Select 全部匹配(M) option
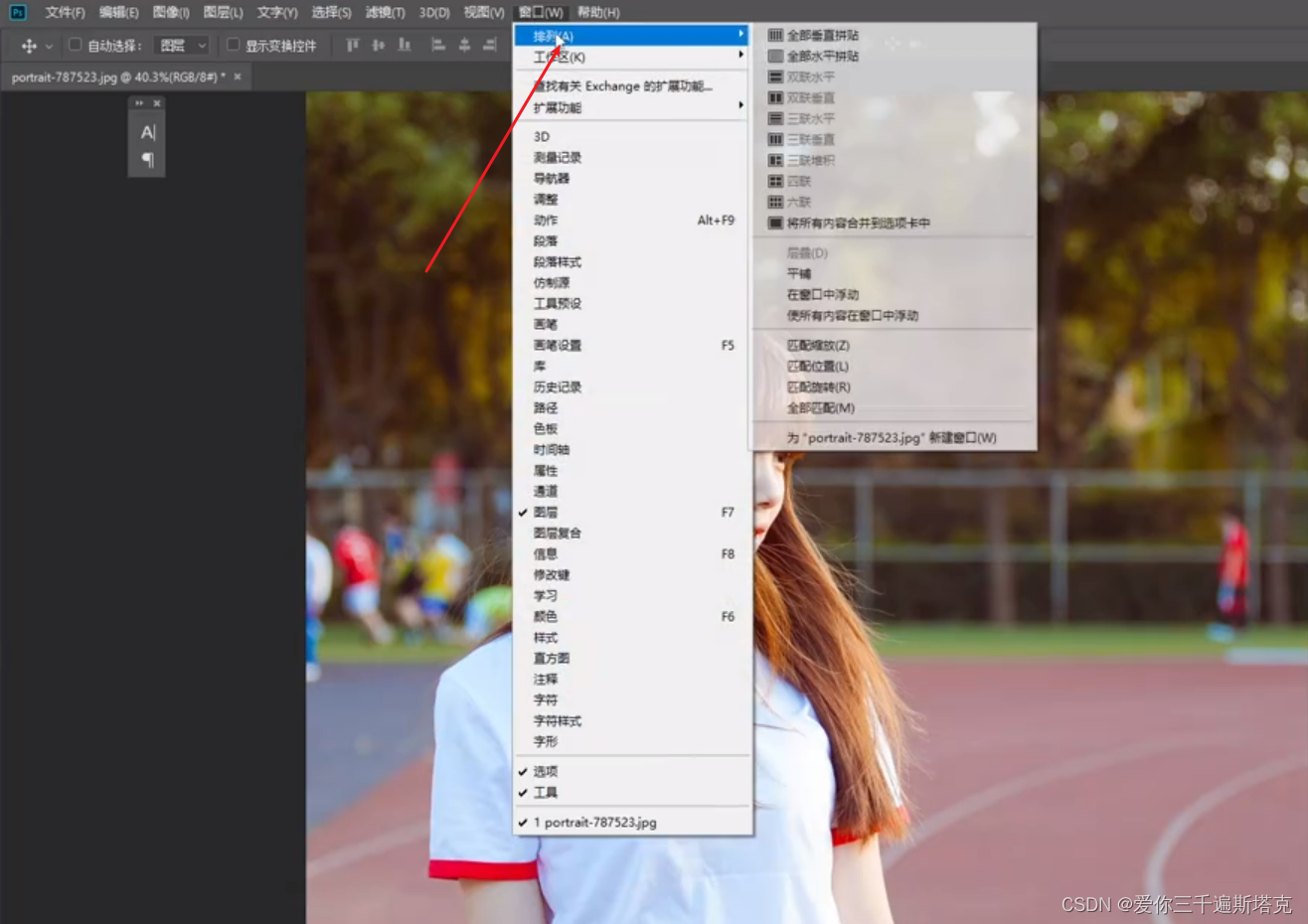1308x924 pixels. [893, 407]
